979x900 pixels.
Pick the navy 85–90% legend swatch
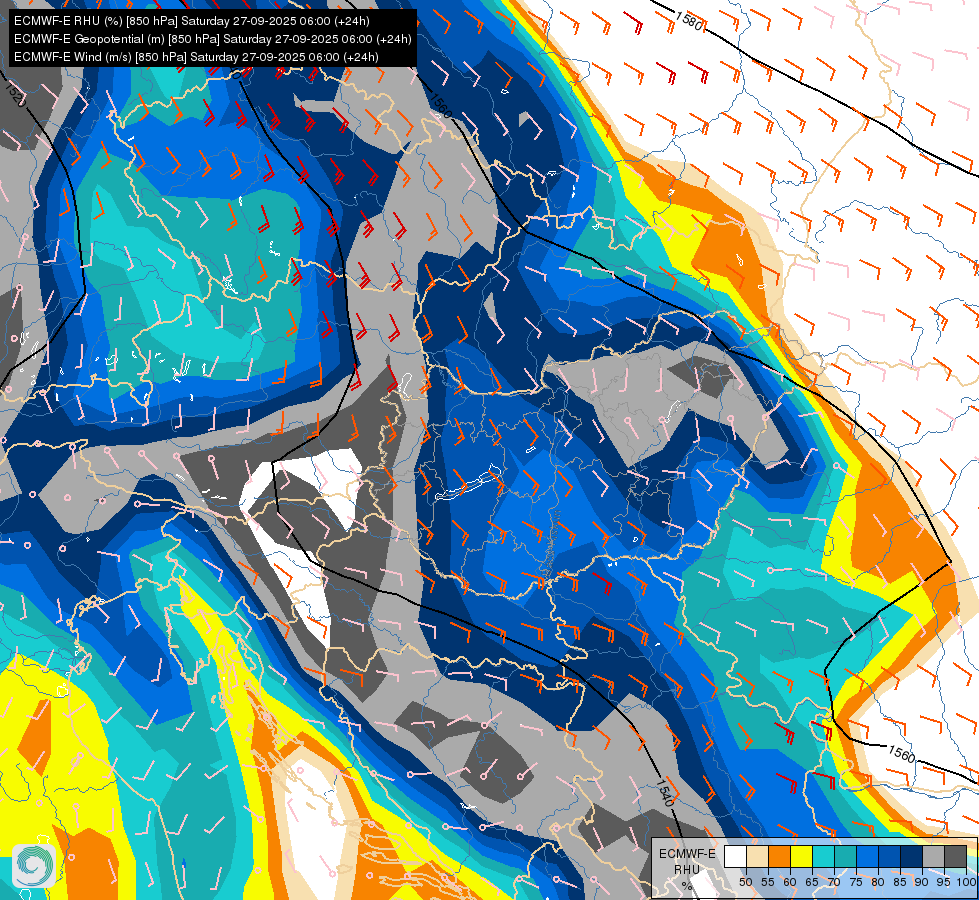[x=911, y=856]
